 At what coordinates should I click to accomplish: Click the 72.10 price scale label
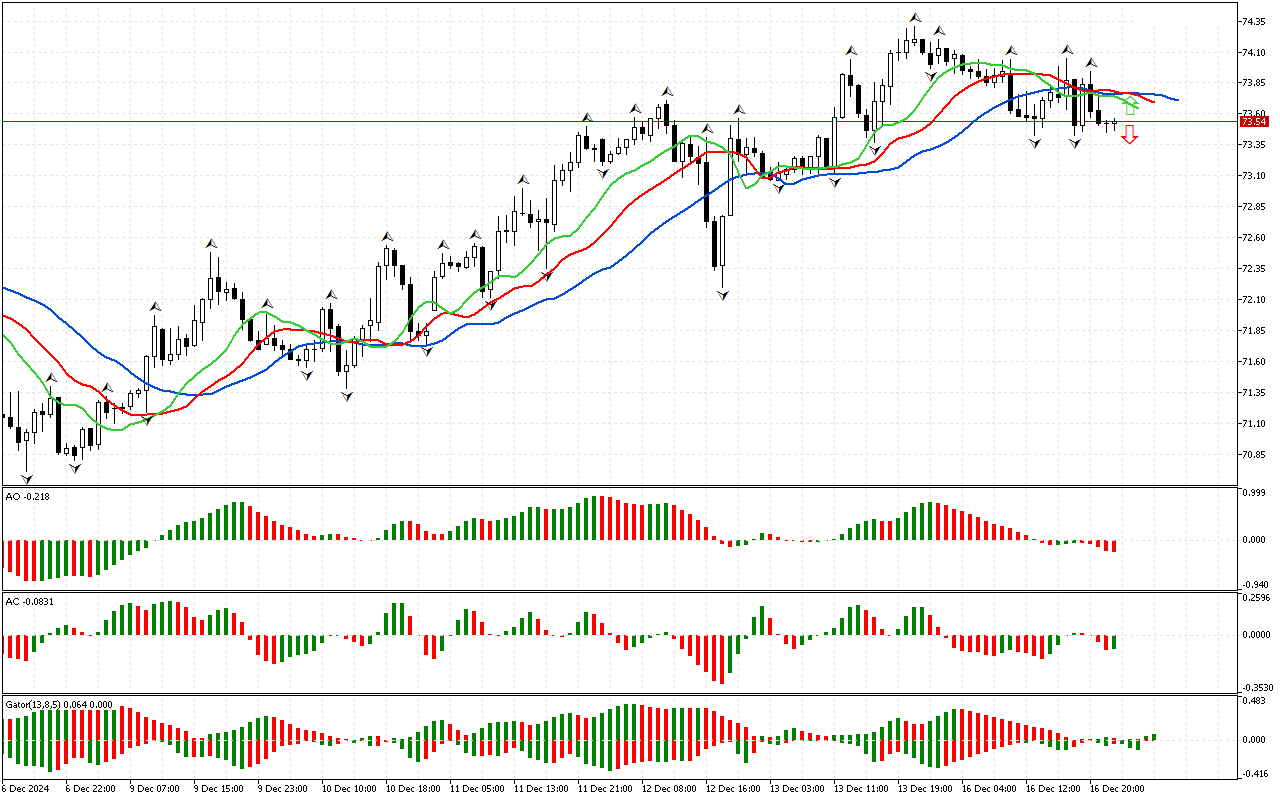click(1254, 300)
